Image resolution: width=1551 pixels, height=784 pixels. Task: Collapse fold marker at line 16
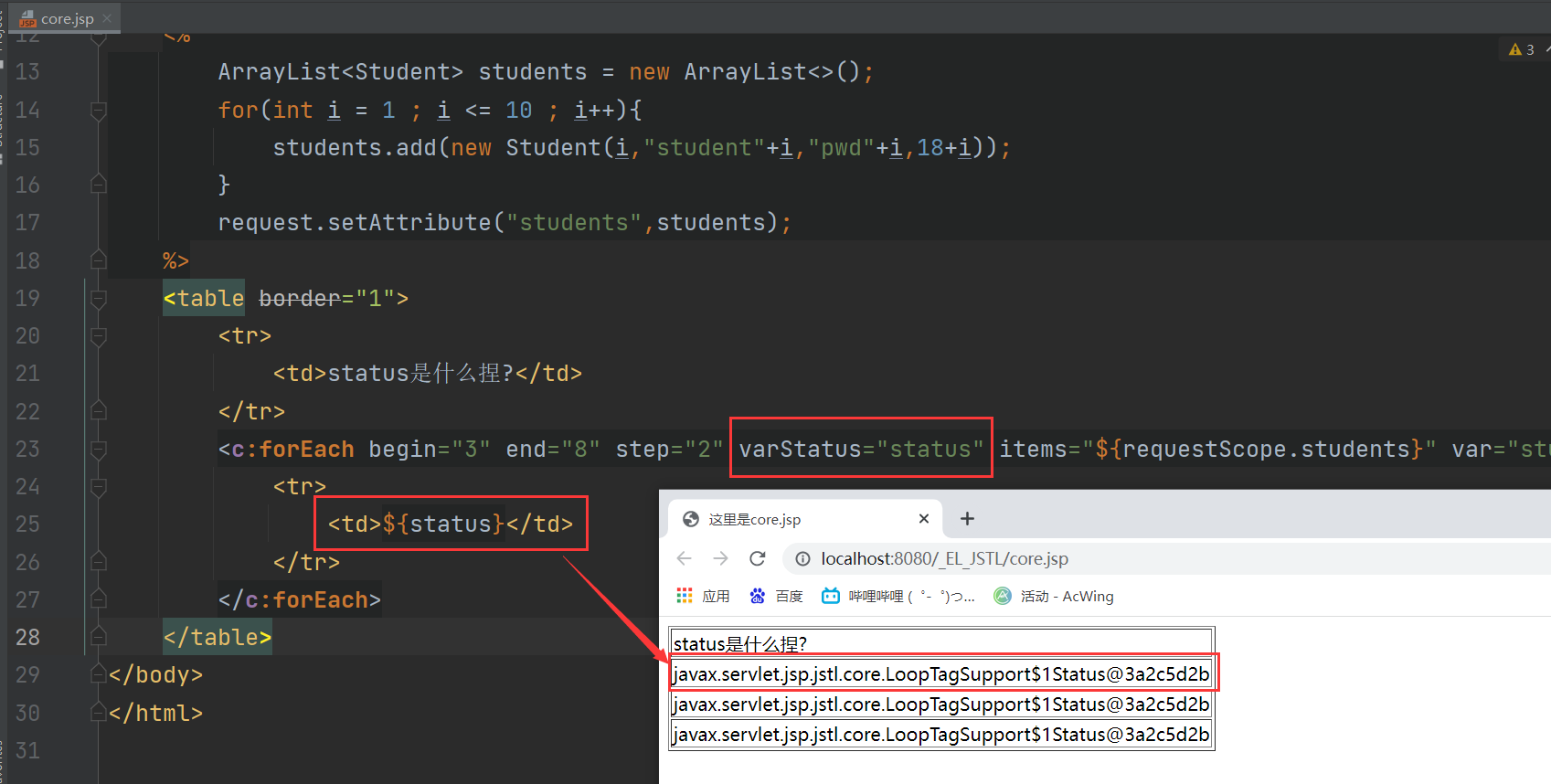point(99,185)
